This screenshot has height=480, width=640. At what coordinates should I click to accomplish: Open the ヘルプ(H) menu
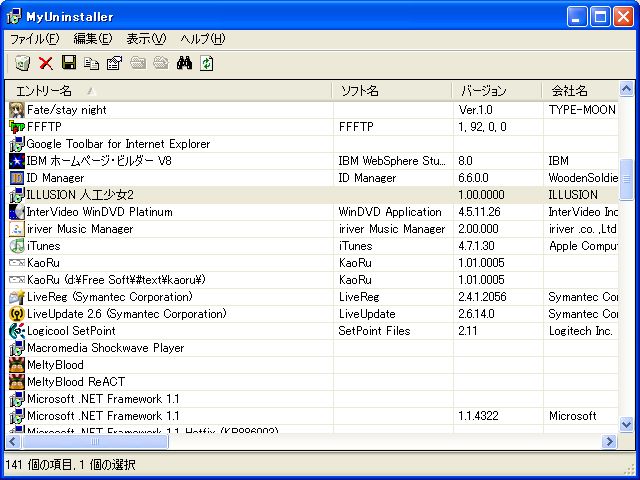(203, 39)
